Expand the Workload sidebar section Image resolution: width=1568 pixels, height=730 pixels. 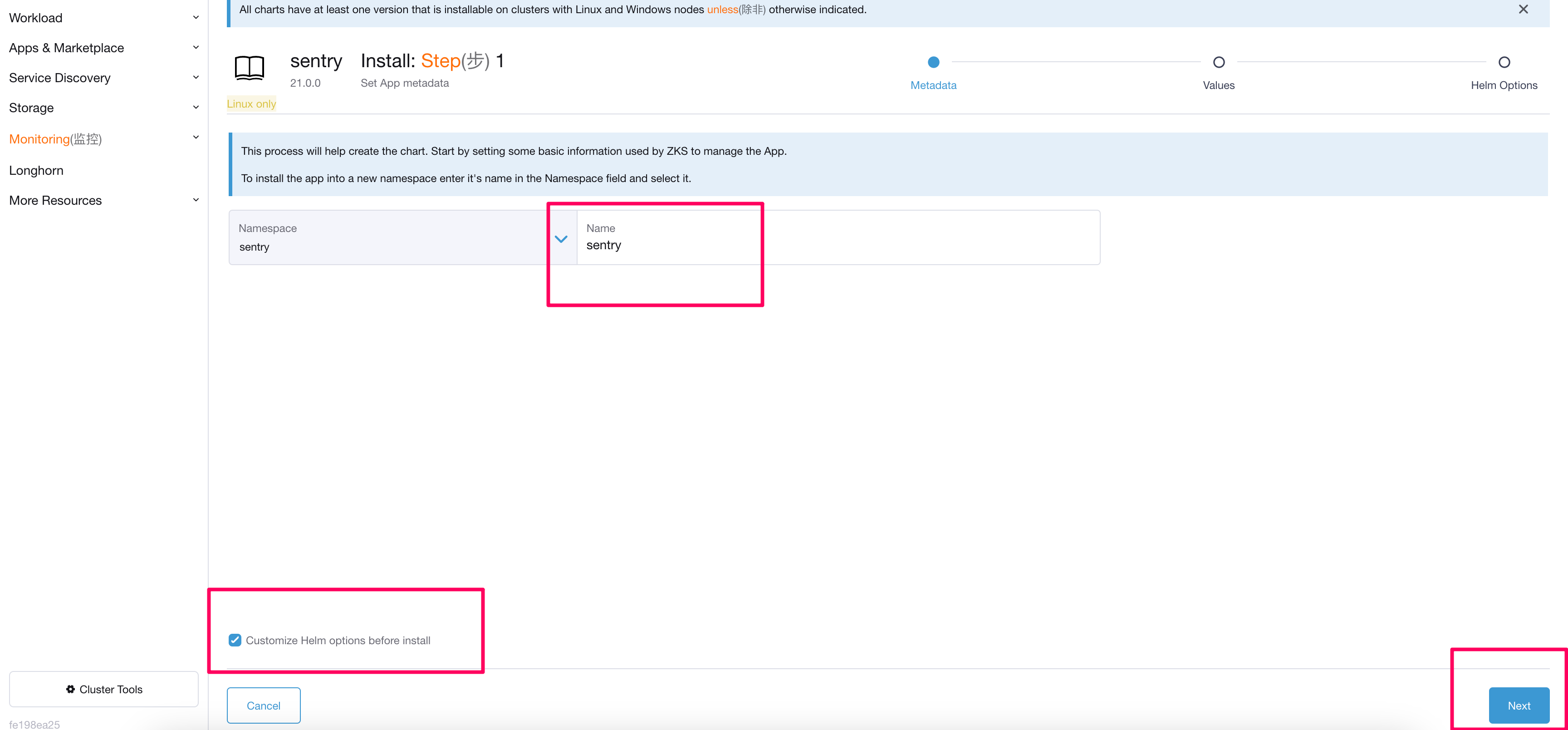(x=196, y=18)
